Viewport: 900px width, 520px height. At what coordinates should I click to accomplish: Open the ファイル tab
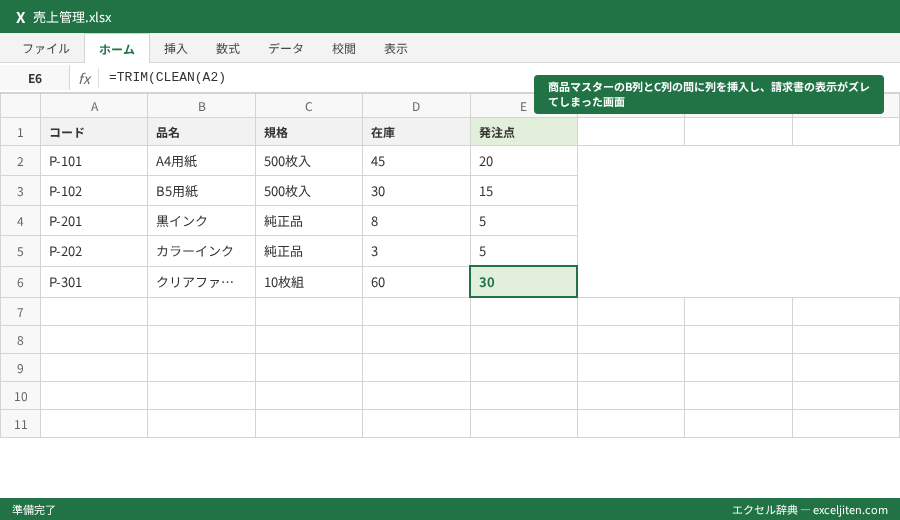tap(46, 49)
